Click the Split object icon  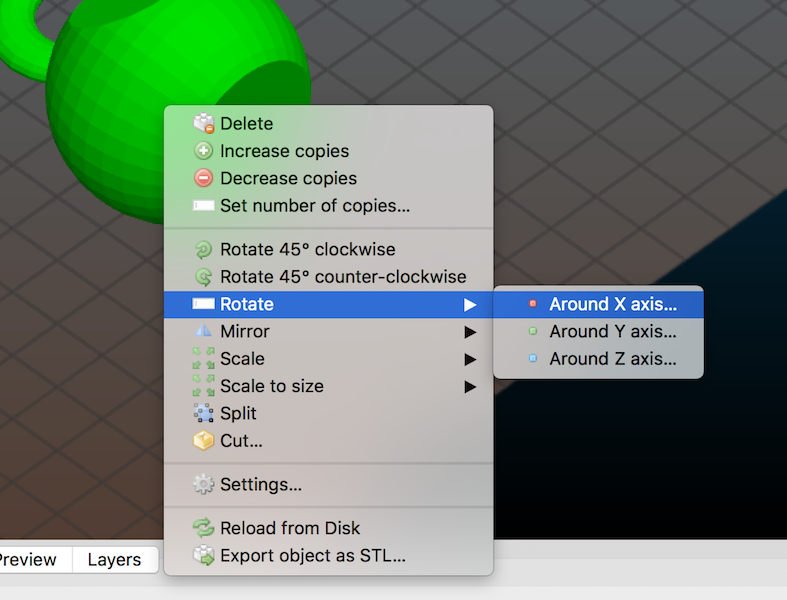click(x=203, y=413)
